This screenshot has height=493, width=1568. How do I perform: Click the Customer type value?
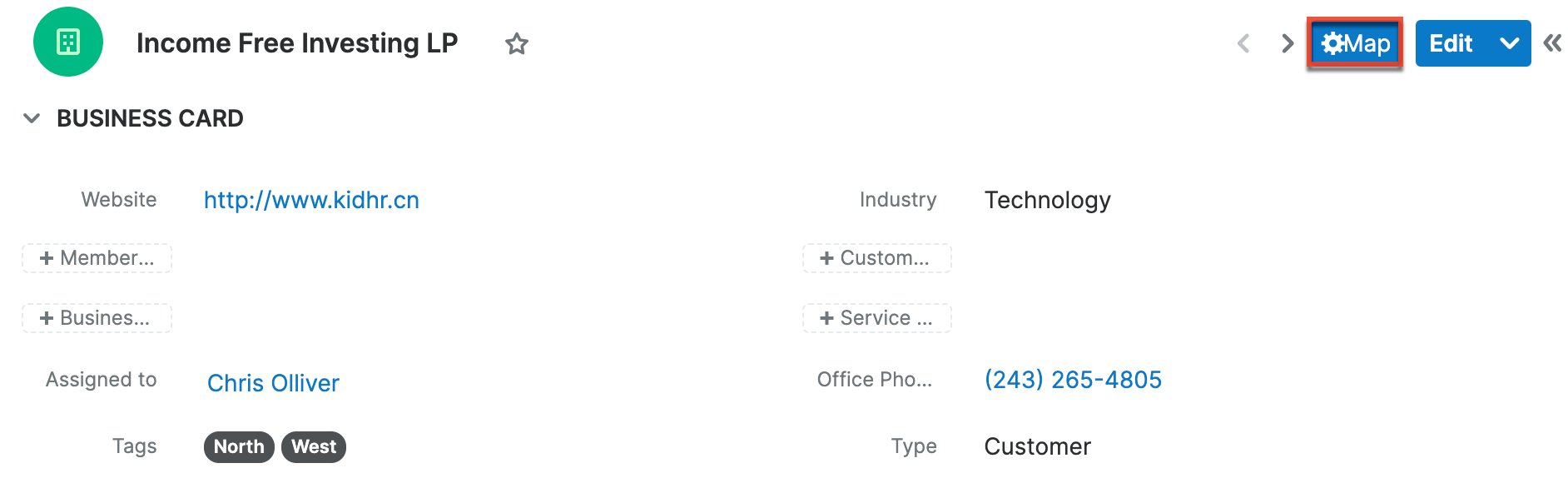(x=1037, y=447)
